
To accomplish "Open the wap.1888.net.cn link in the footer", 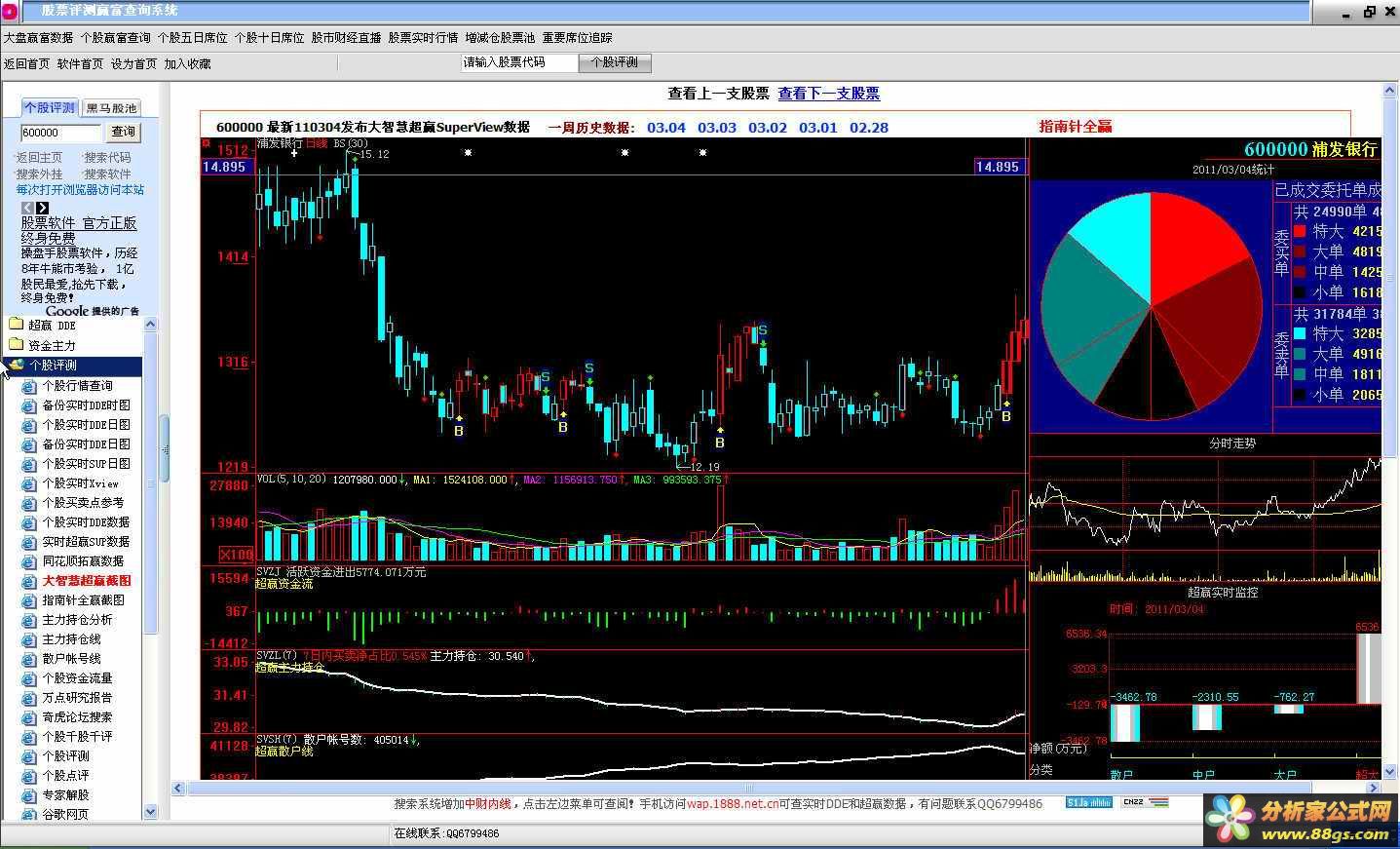I will [x=733, y=804].
